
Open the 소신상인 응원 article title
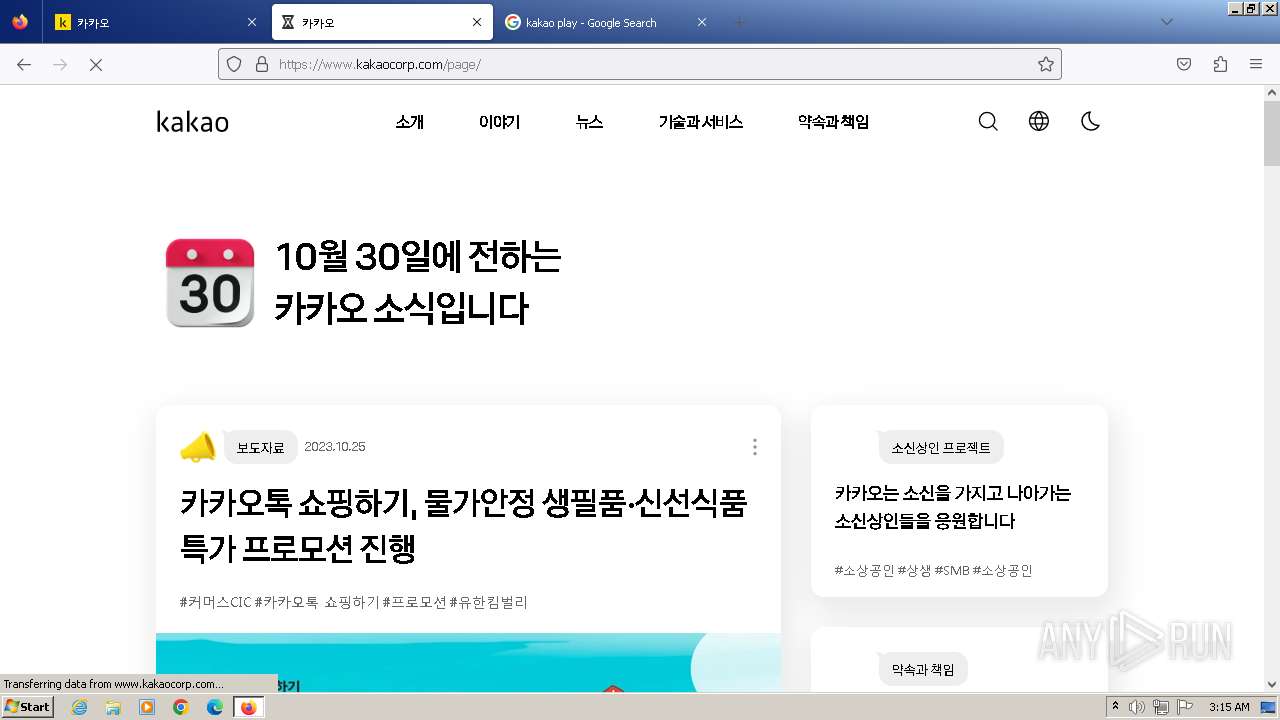coord(953,507)
